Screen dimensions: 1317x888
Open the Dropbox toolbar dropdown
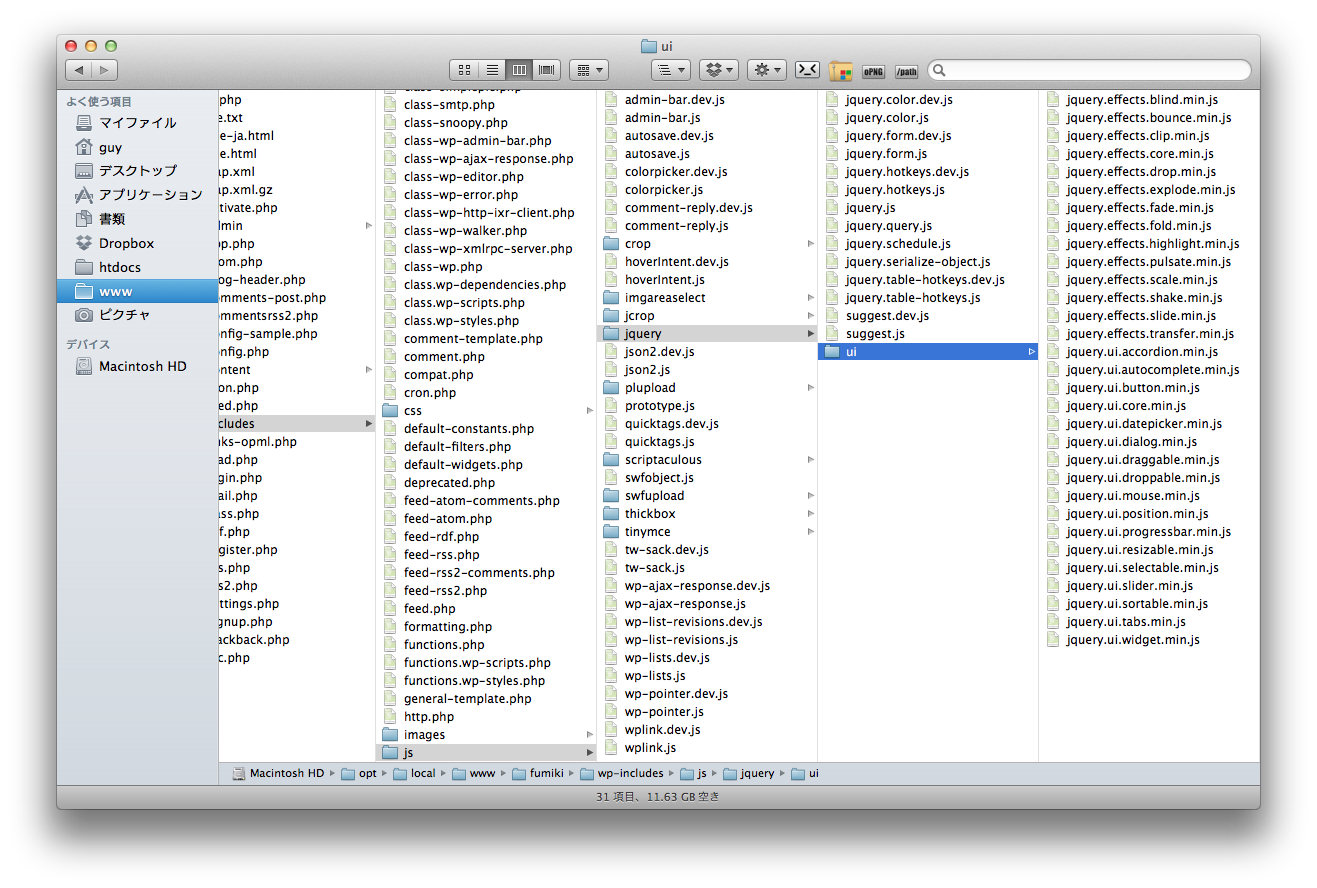pos(718,70)
